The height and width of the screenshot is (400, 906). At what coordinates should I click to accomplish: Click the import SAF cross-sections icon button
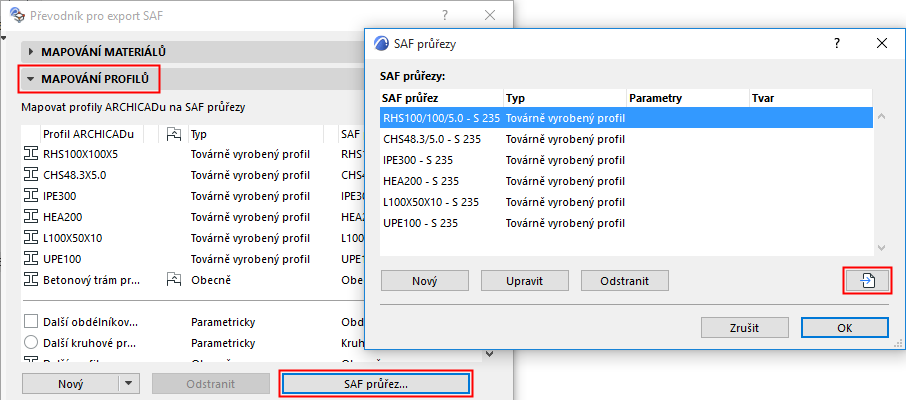click(x=867, y=281)
